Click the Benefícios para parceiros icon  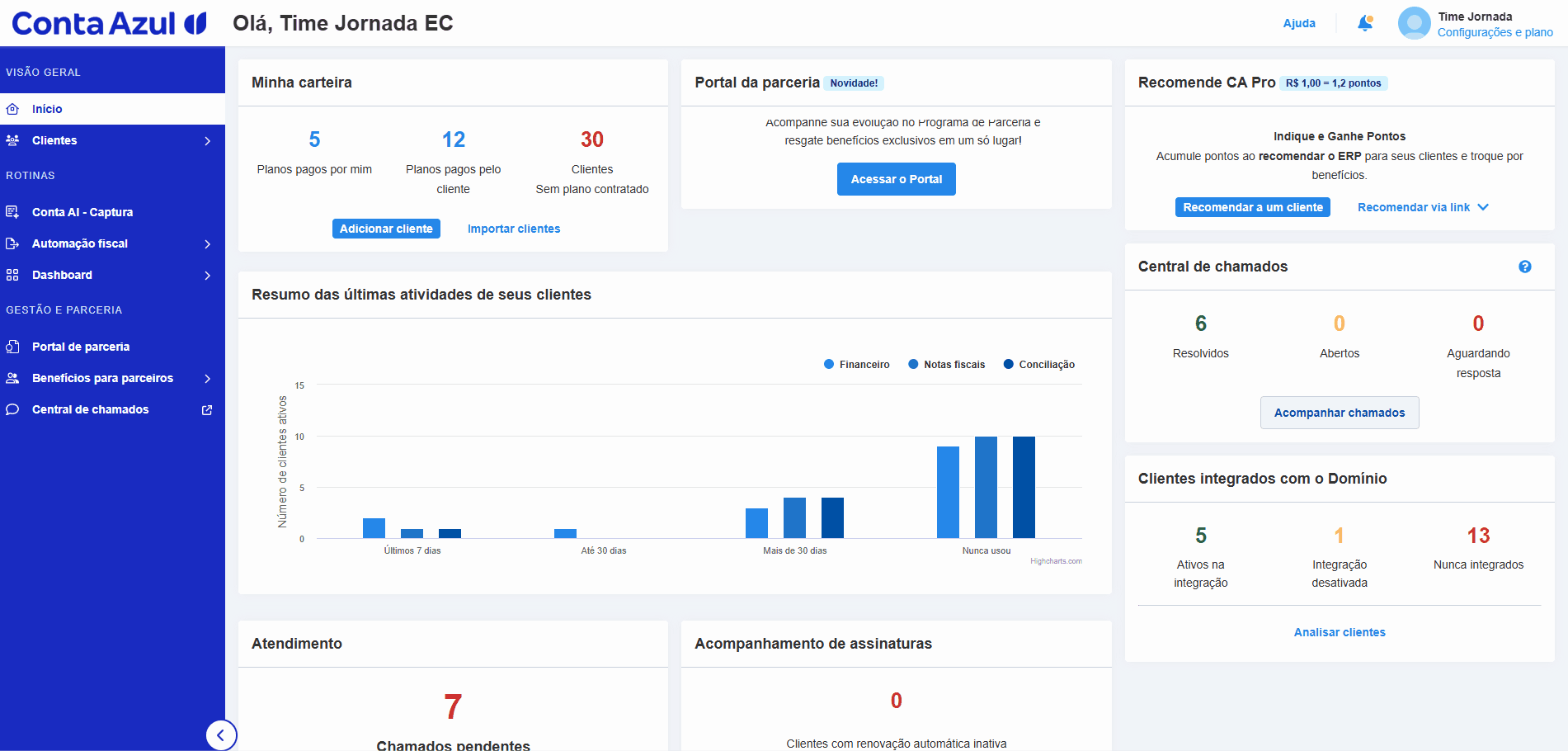[12, 378]
